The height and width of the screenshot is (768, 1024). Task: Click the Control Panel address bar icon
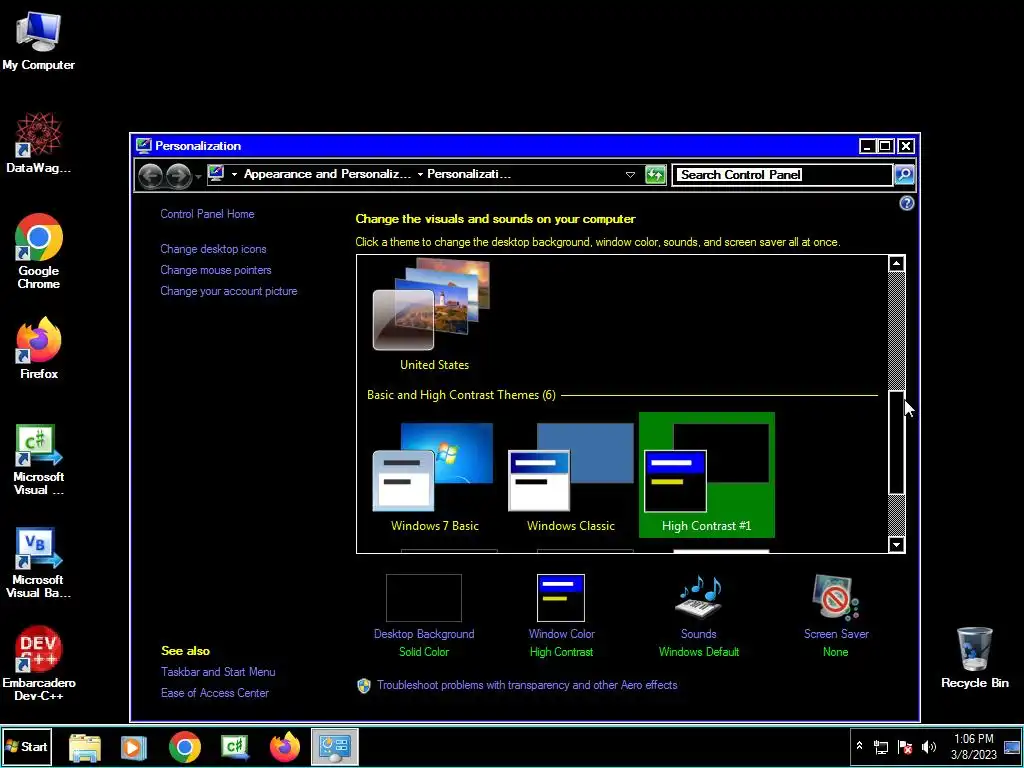216,174
